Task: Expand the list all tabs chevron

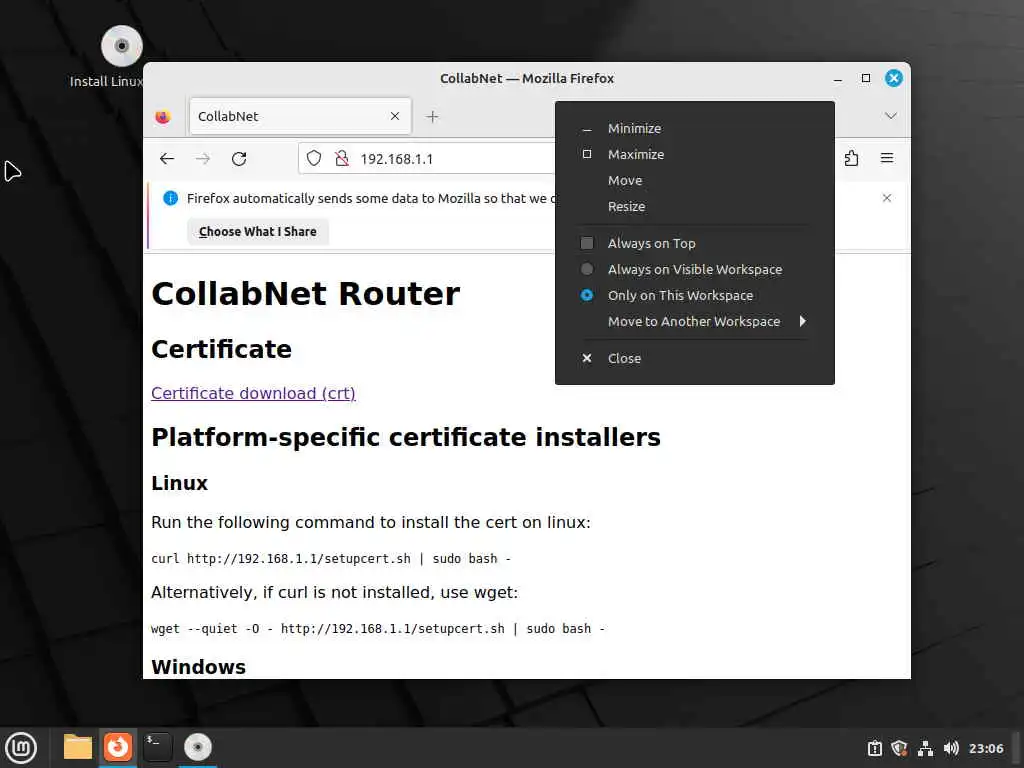Action: (890, 116)
